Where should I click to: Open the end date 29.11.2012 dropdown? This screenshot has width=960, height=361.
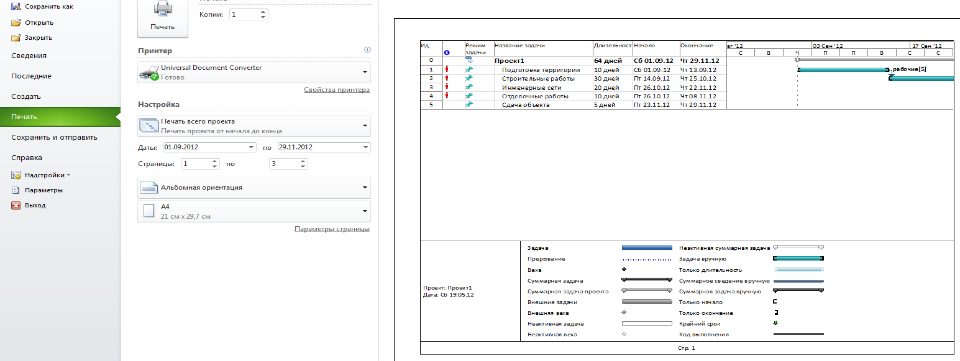pos(366,147)
